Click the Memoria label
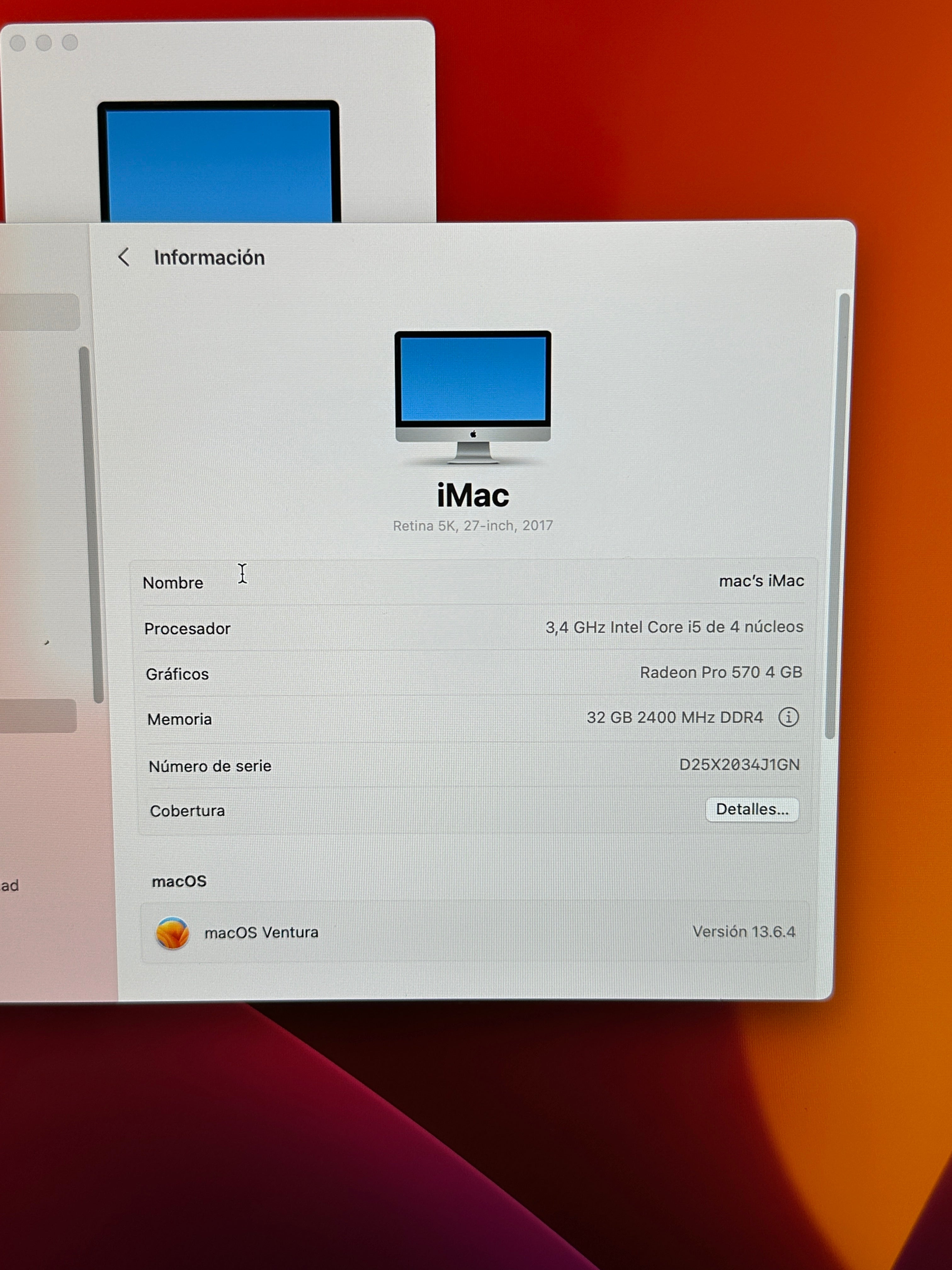 (180, 719)
